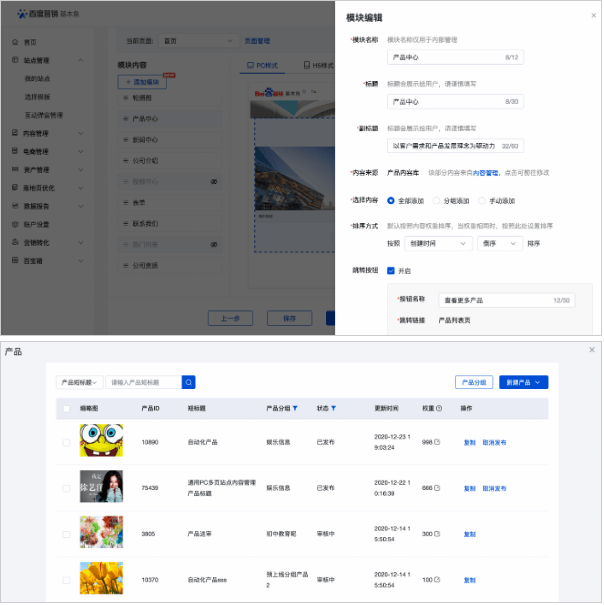Open the 产品短标题 search type dropdown
This screenshot has height=605, width=604.
pyautogui.click(x=80, y=382)
